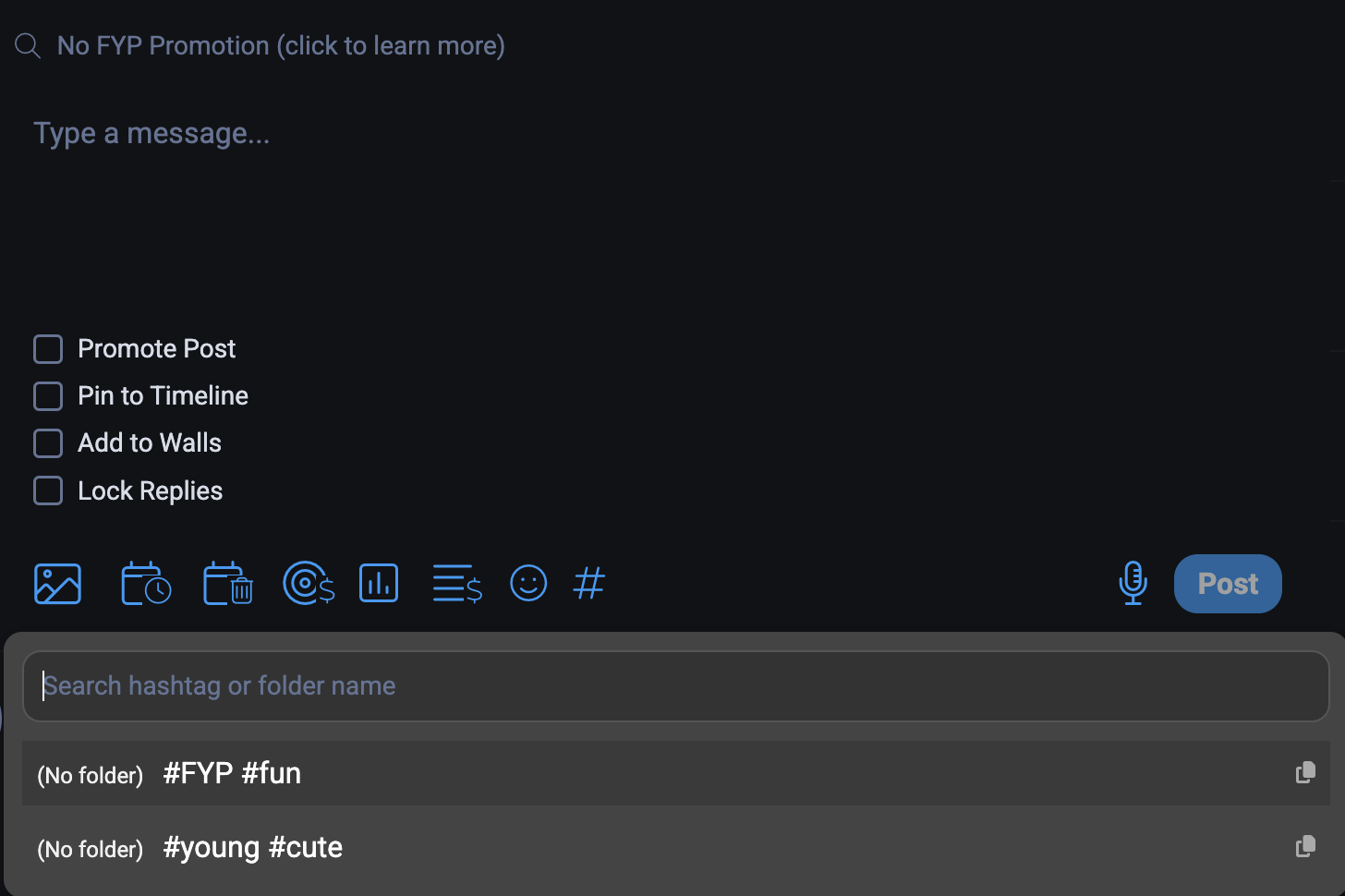
Task: Click the search magnifier icon at top
Action: (x=28, y=46)
